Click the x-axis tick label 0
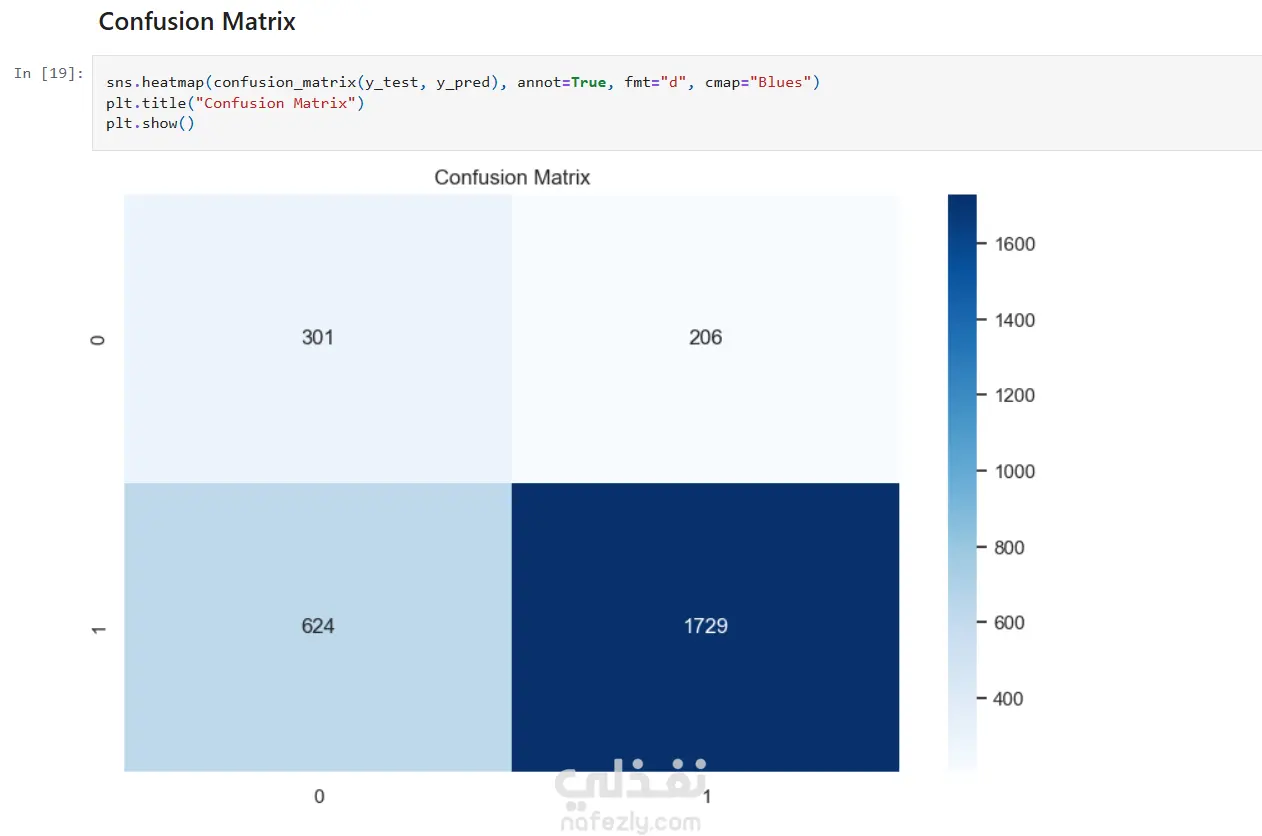This screenshot has height=836, width=1262. pos(319,797)
